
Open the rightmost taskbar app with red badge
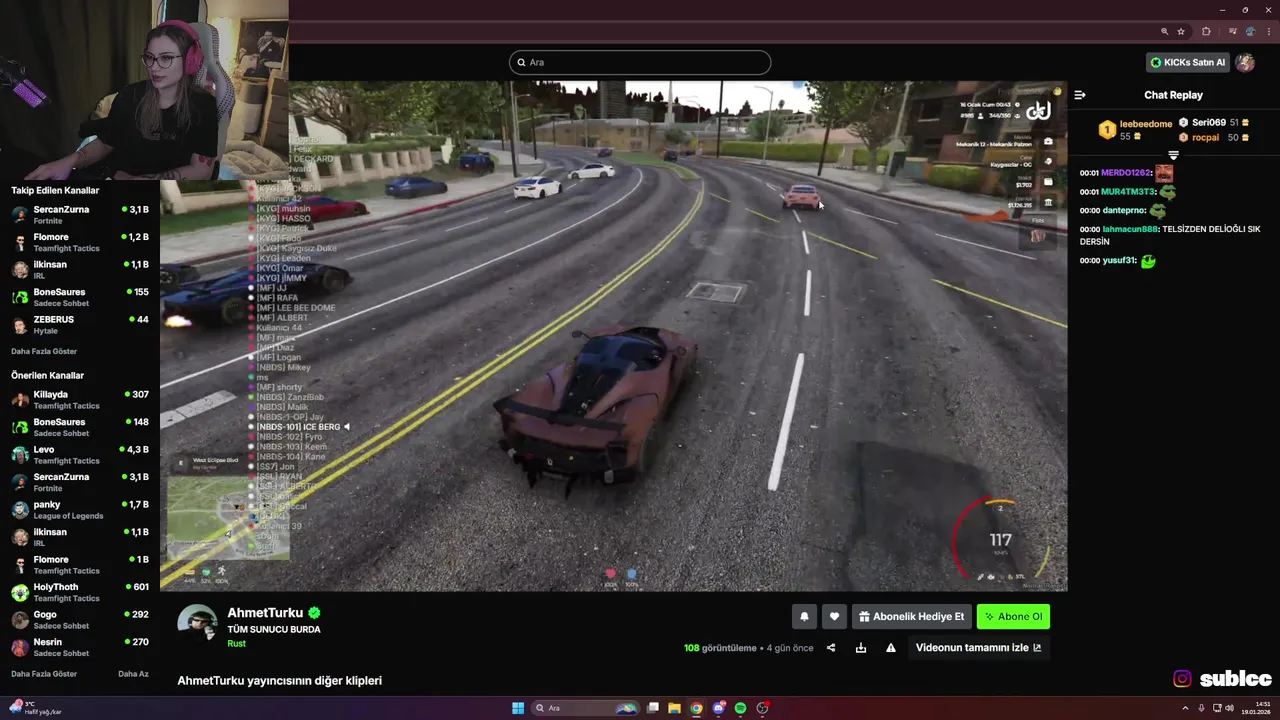(x=762, y=708)
